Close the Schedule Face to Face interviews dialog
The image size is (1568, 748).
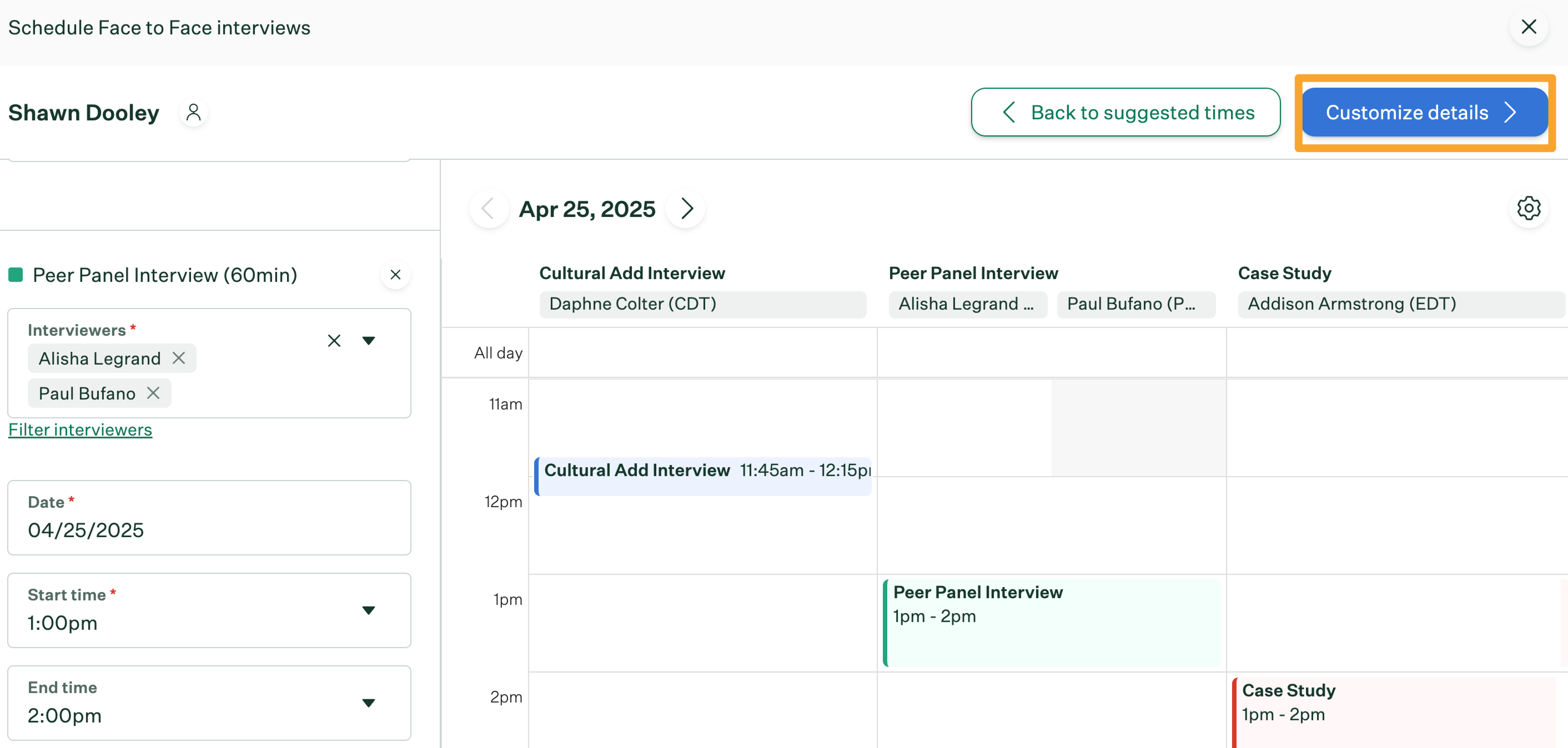pyautogui.click(x=1528, y=27)
